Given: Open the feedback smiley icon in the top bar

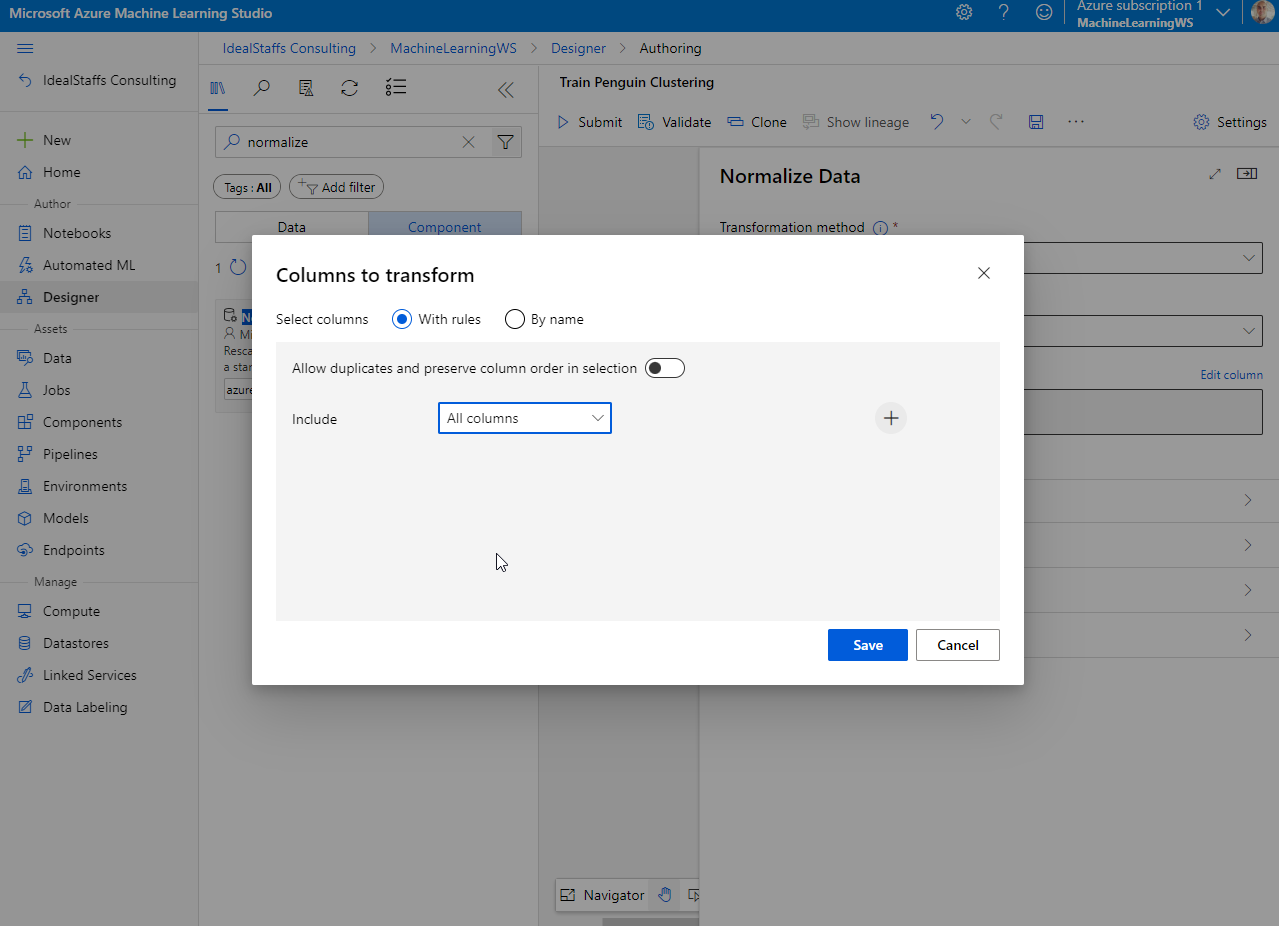Looking at the screenshot, I should [1044, 13].
